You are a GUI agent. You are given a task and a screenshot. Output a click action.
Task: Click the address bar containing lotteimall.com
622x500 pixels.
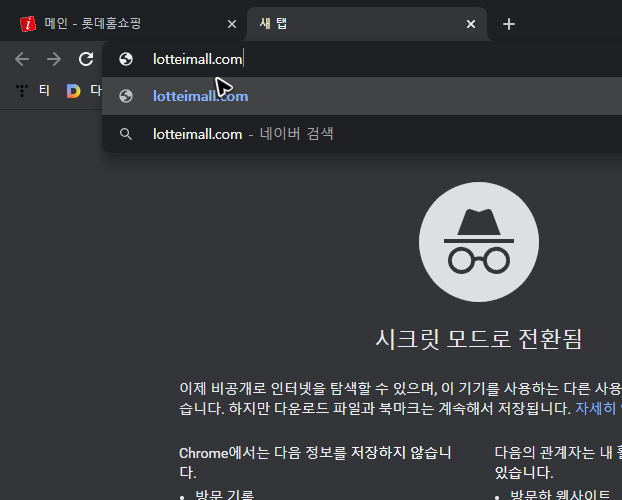(362, 60)
